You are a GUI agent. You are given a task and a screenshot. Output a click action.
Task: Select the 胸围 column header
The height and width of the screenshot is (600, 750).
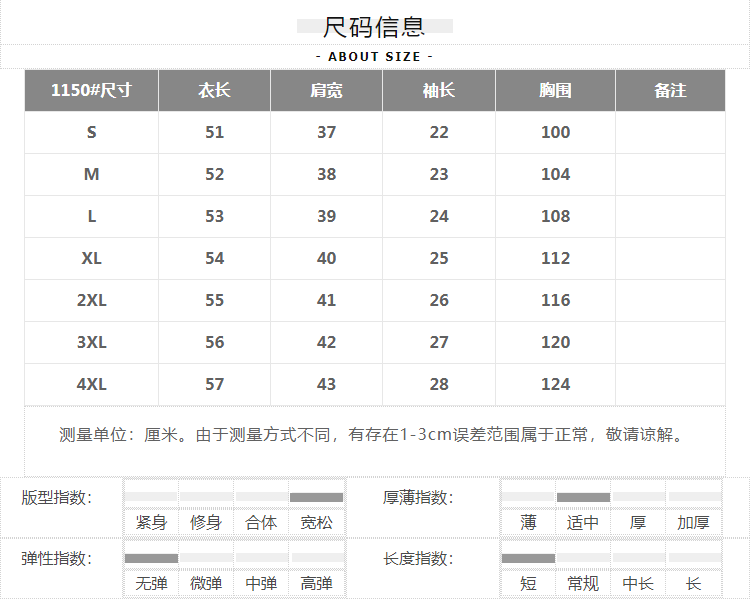(x=555, y=91)
